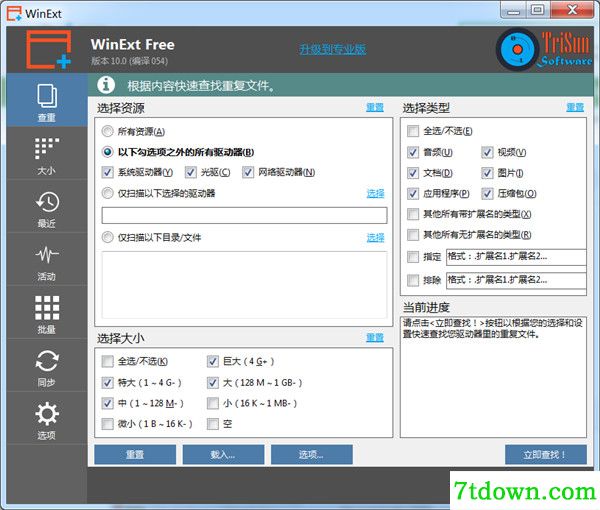Screen dimensions: 600x510
Task: Select 所有资源(A) radio button
Action: (x=108, y=132)
